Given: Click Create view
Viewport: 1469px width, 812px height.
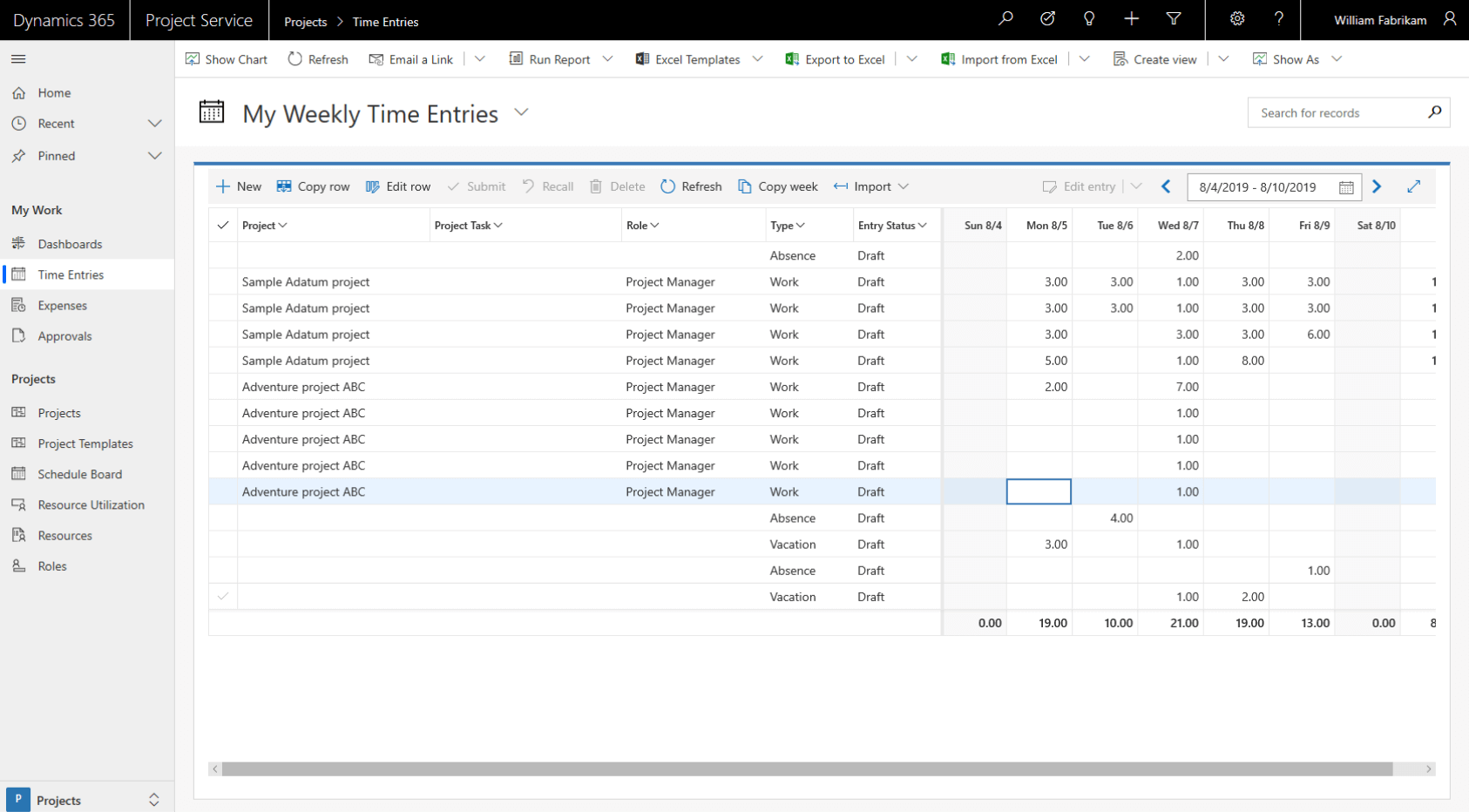Looking at the screenshot, I should coord(1155,59).
